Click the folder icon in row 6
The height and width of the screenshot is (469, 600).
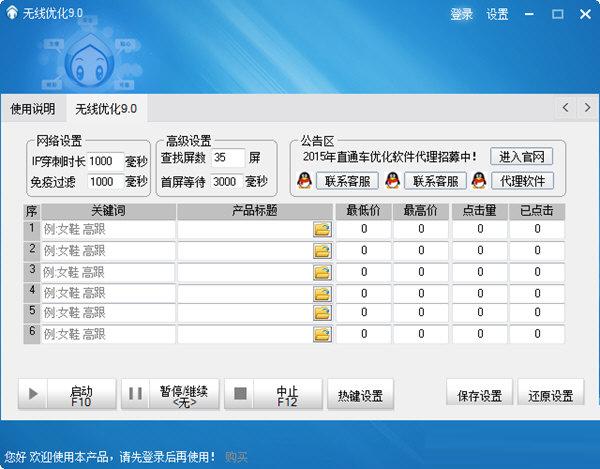(x=321, y=335)
